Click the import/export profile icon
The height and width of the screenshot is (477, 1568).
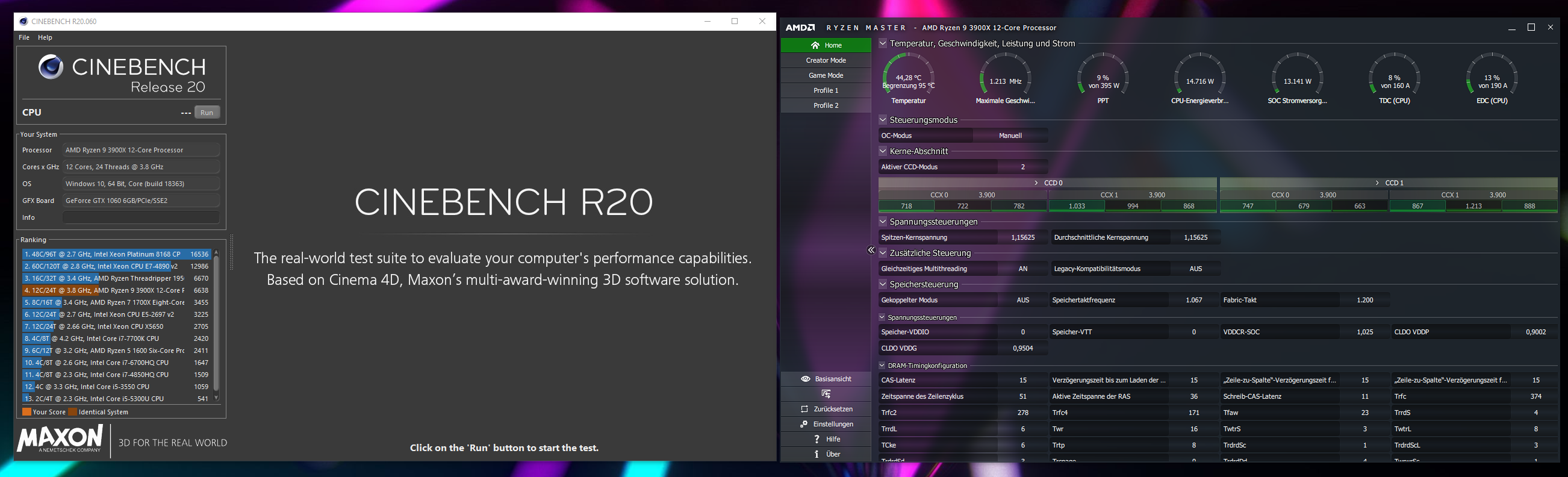(826, 394)
